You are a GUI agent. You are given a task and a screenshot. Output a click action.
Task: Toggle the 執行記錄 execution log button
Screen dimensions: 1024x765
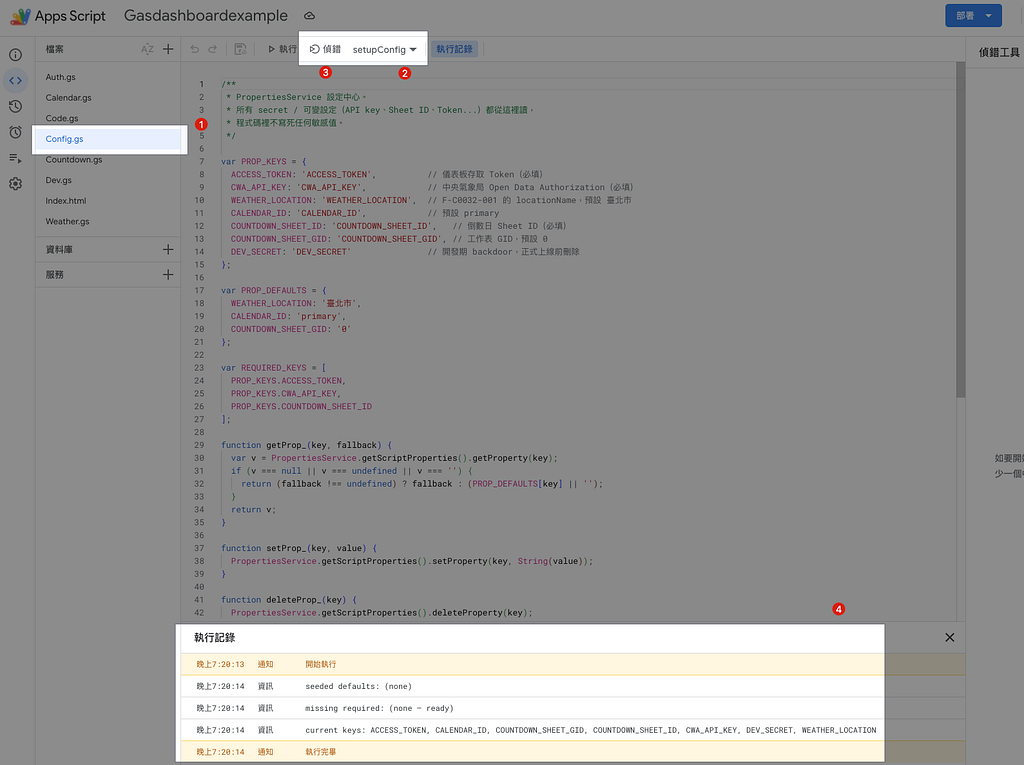pos(455,49)
